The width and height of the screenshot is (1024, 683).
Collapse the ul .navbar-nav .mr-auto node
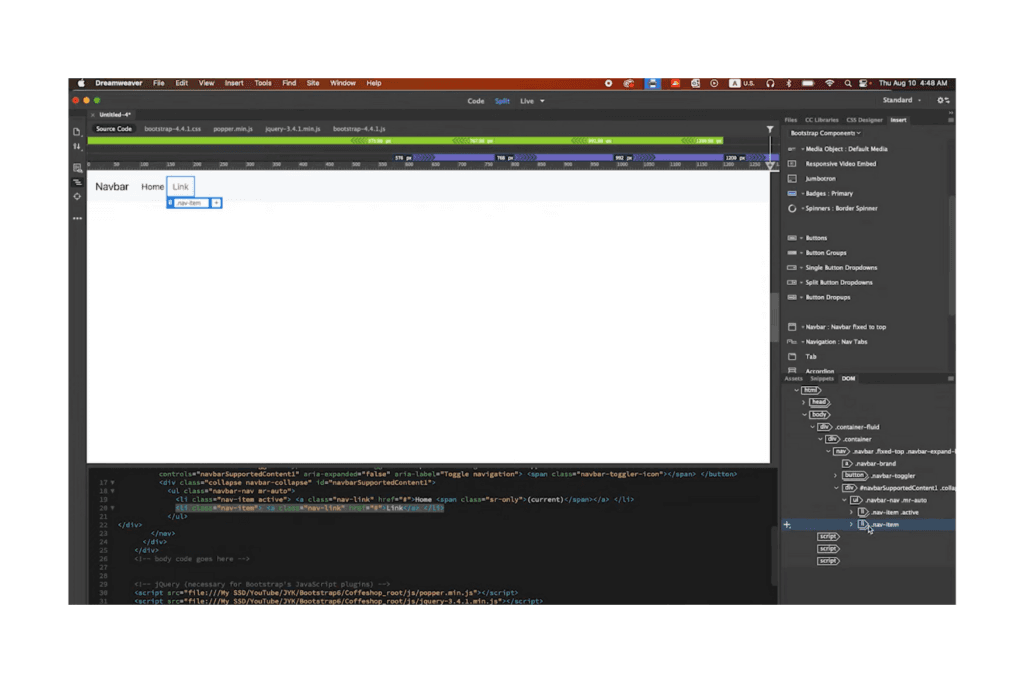tap(844, 500)
